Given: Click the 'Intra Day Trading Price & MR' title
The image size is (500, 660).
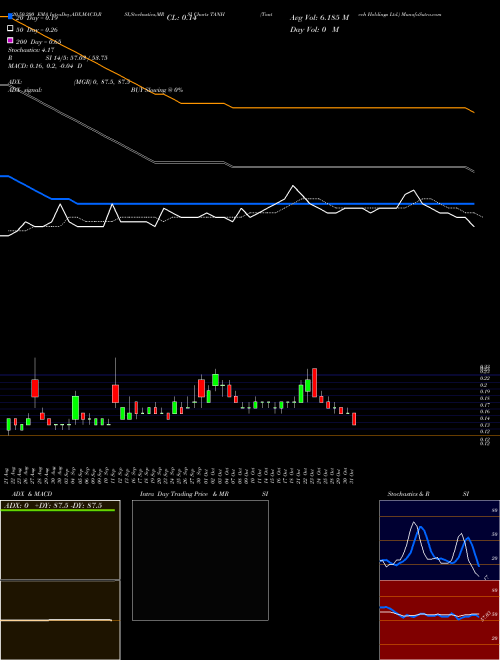Looking at the screenshot, I should tap(184, 494).
